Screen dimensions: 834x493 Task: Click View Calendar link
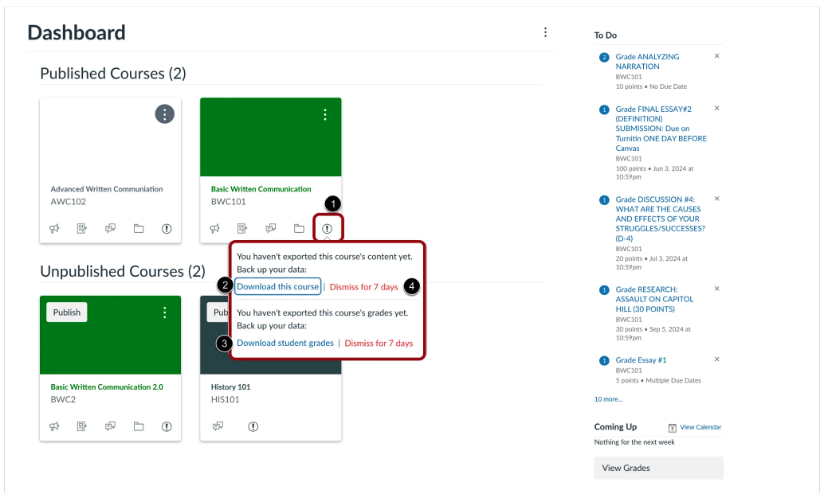700,427
